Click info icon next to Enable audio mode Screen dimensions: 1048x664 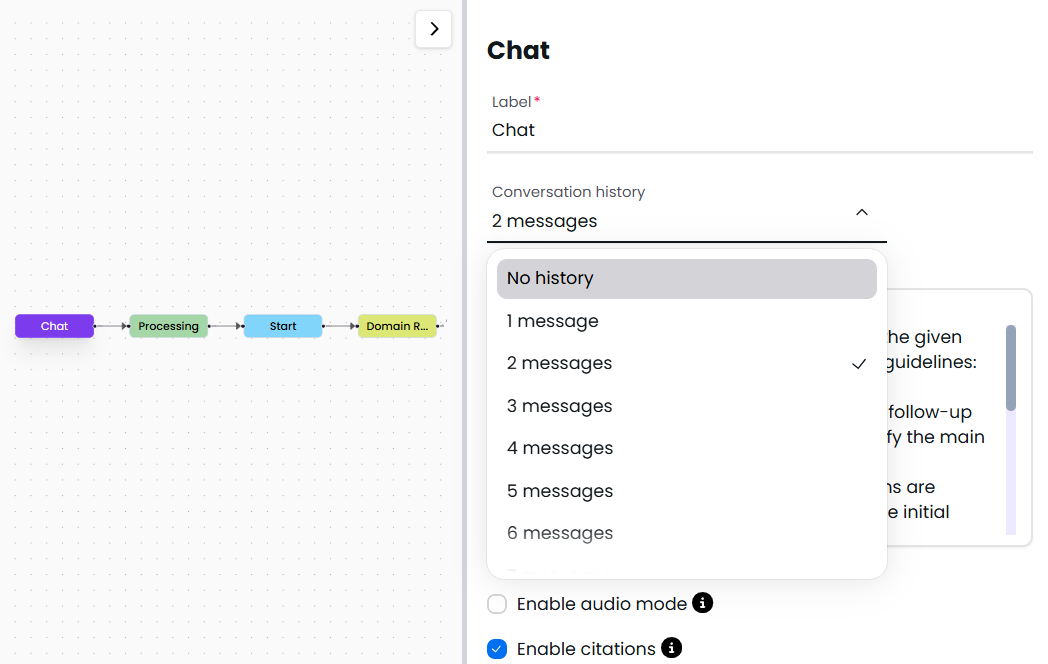pos(703,603)
